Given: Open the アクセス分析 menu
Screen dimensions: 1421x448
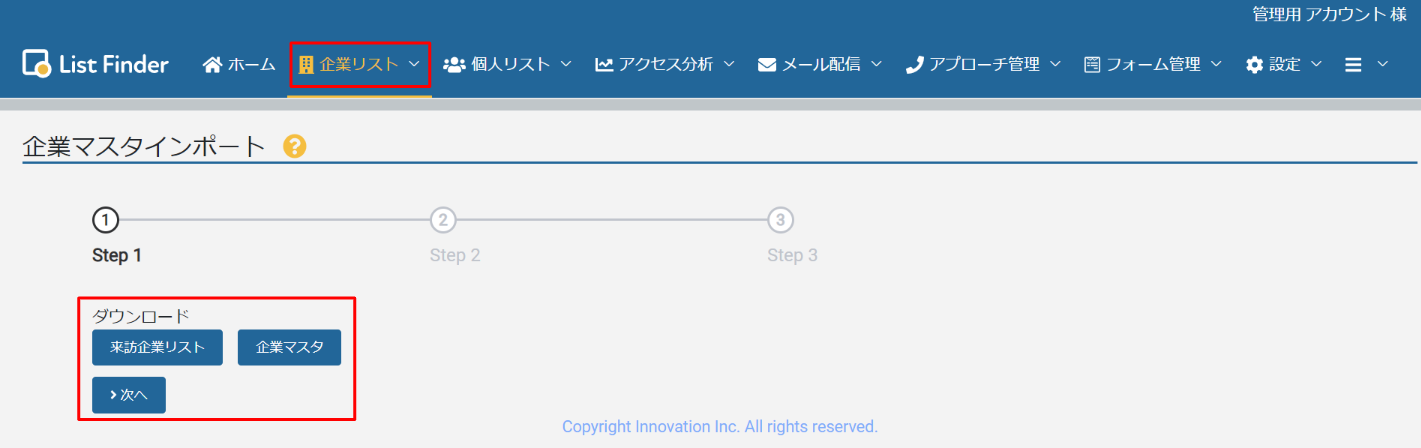Looking at the screenshot, I should [x=665, y=65].
